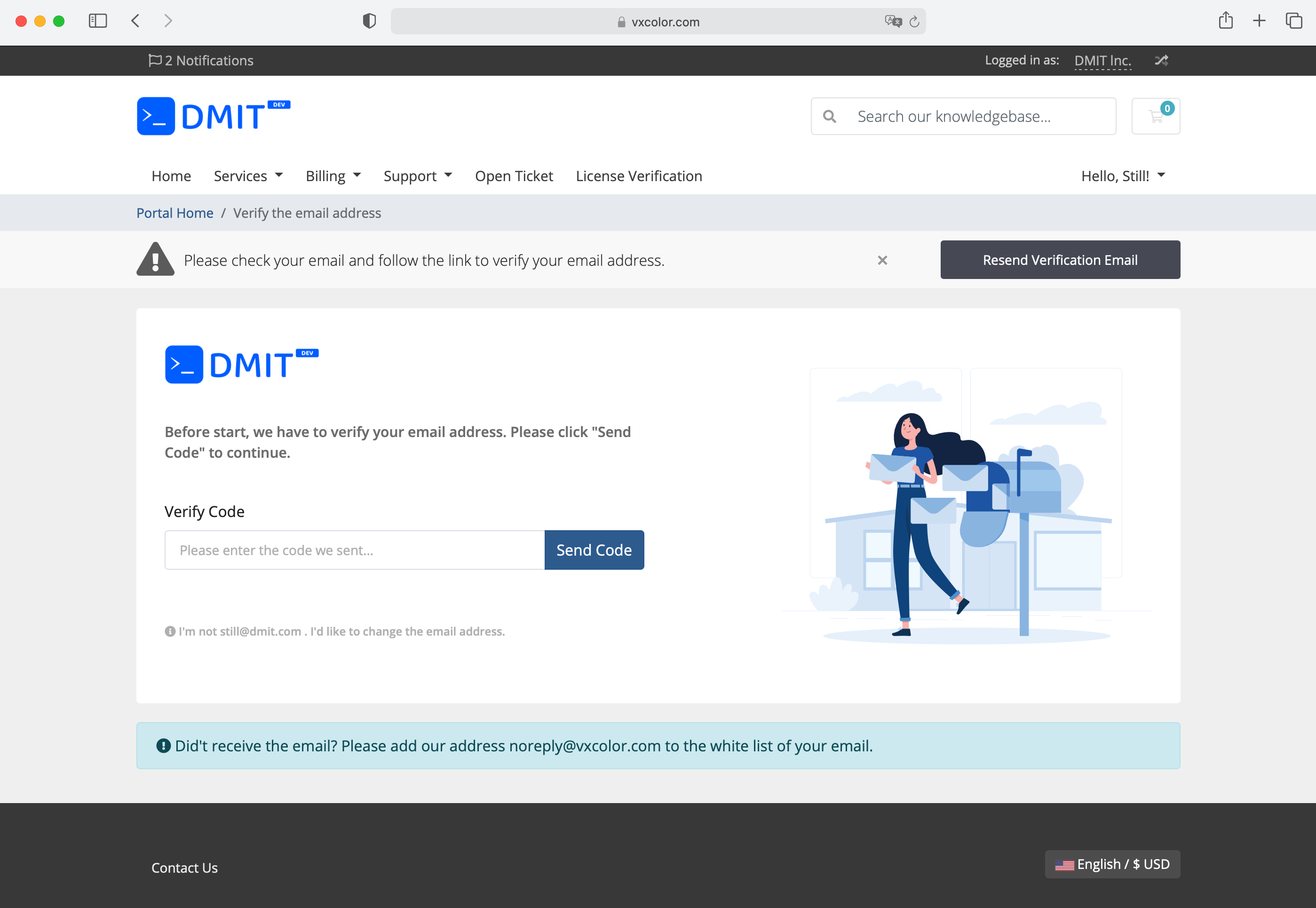Click the yellow minimize window button

40,21
